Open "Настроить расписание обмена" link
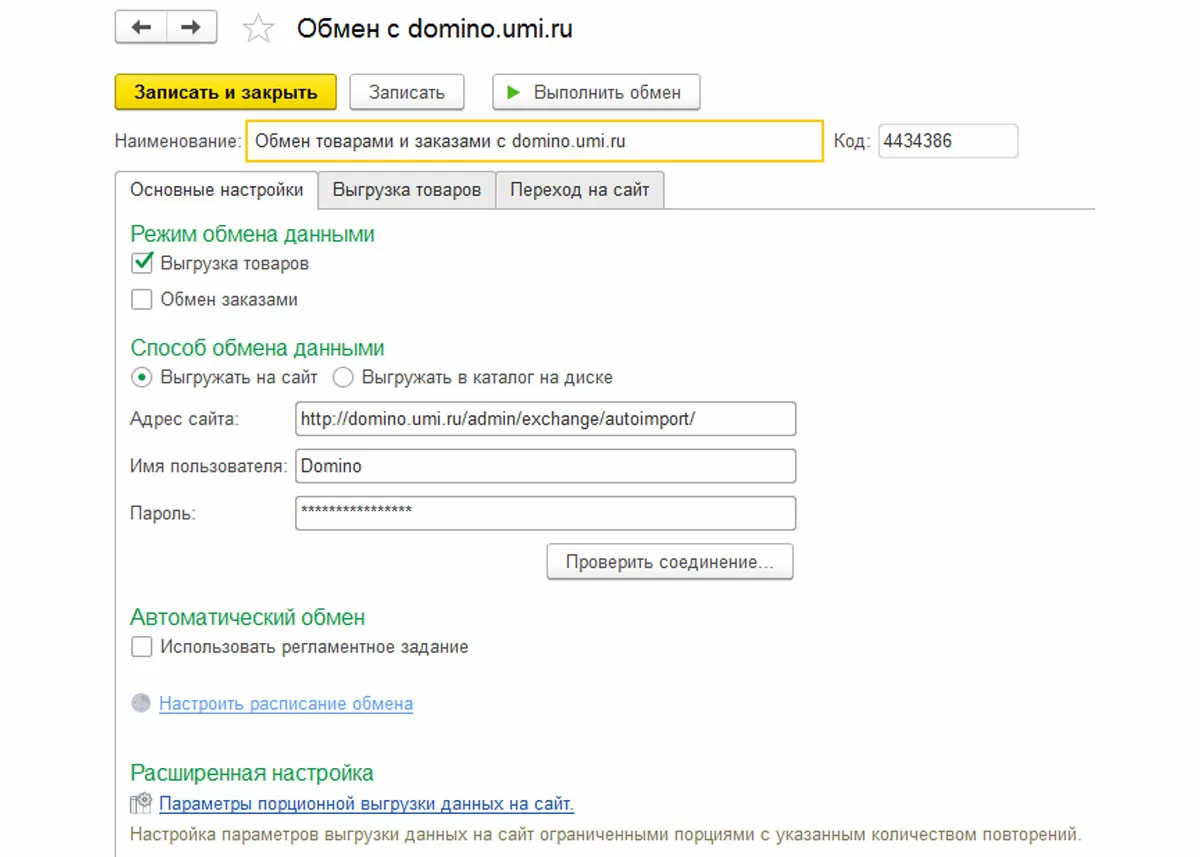Screen dimensions: 1200x857 click(x=286, y=704)
